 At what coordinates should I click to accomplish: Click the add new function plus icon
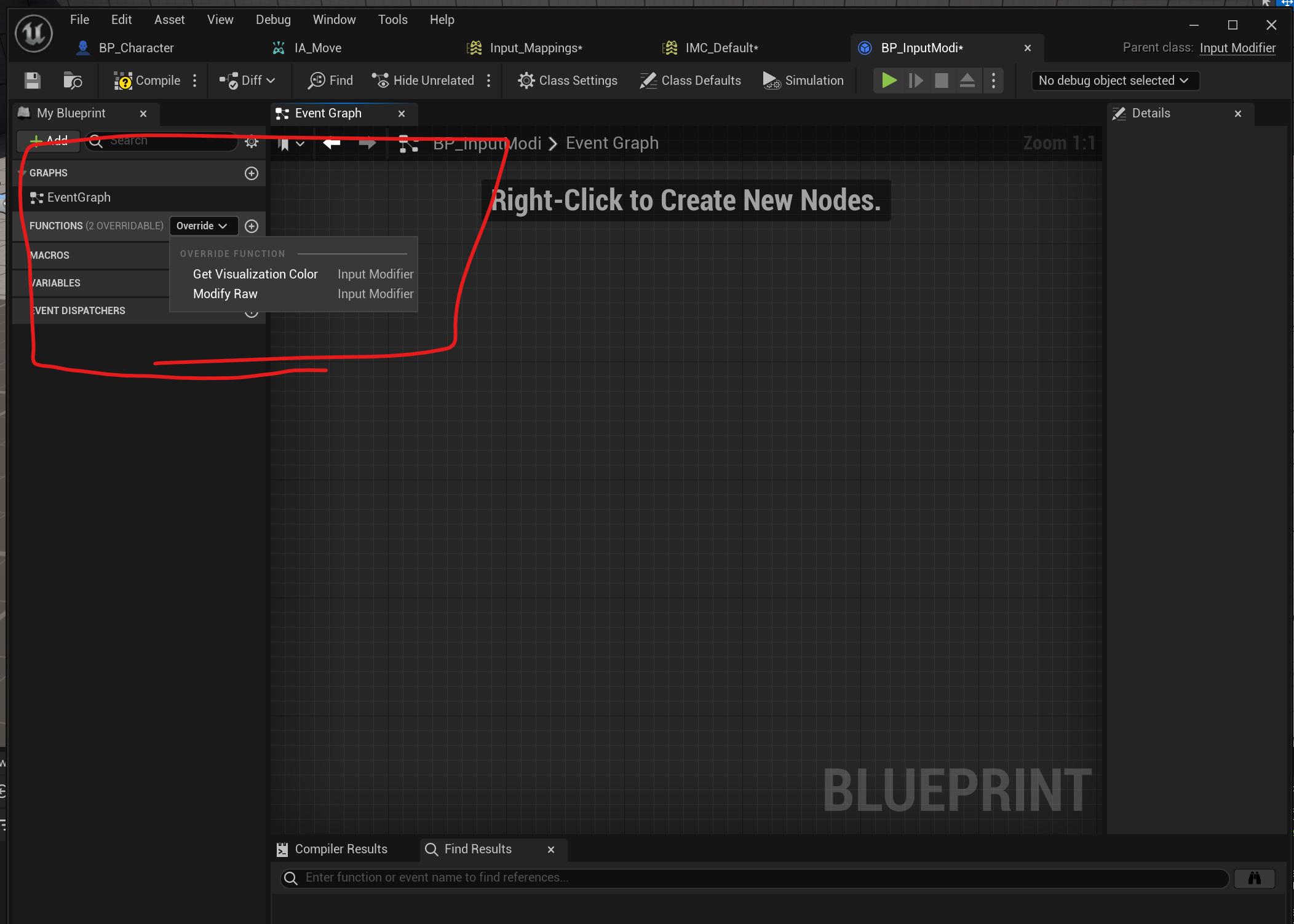point(252,226)
